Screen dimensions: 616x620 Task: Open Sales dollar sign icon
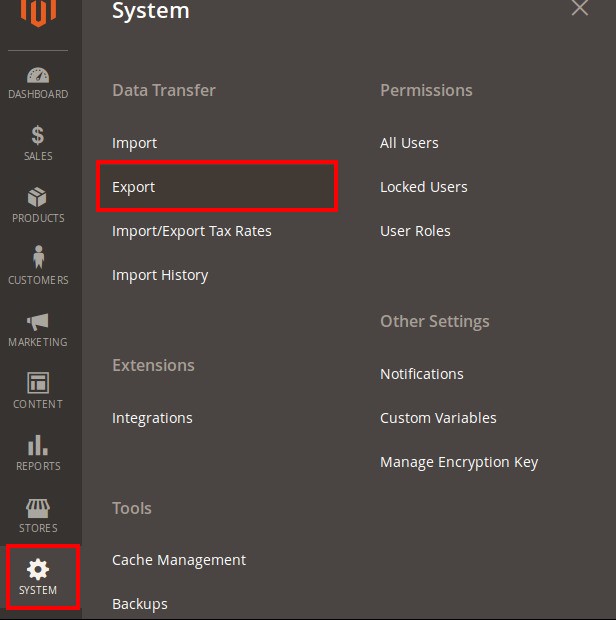[x=38, y=135]
